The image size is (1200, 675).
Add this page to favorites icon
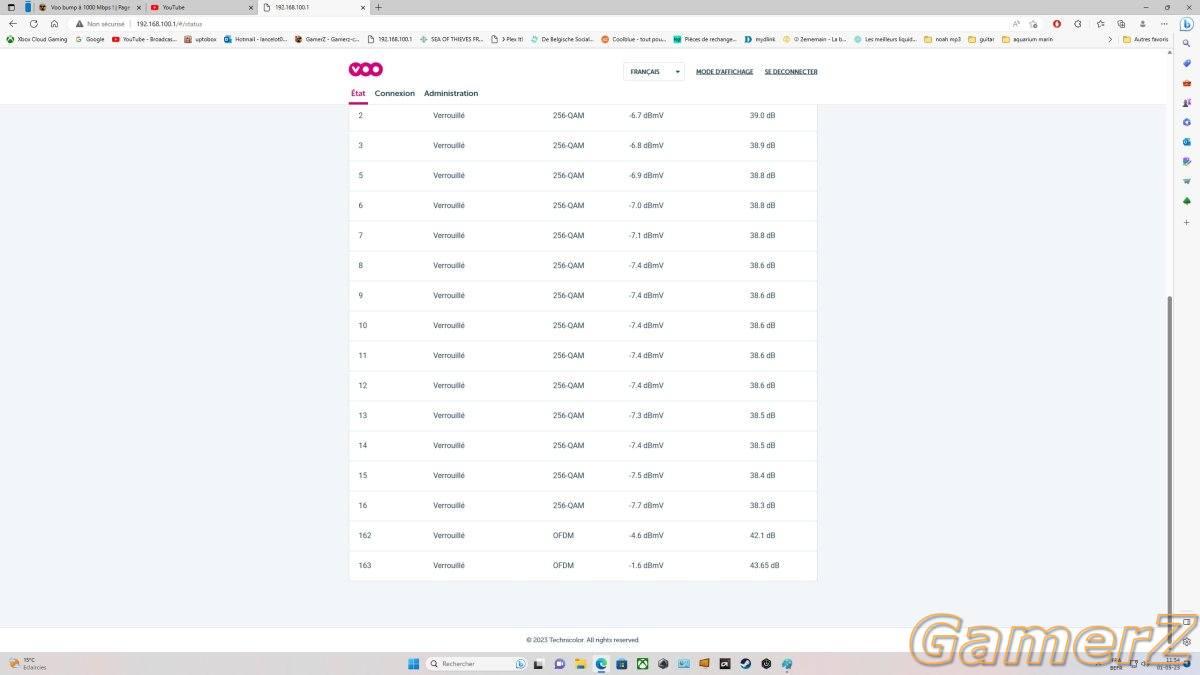click(1033, 23)
